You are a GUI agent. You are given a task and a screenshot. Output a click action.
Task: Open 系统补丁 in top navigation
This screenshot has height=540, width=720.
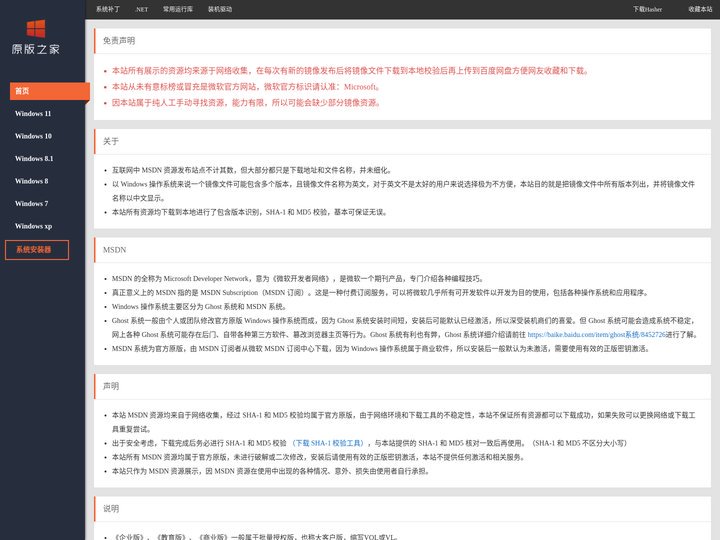coord(108,9)
